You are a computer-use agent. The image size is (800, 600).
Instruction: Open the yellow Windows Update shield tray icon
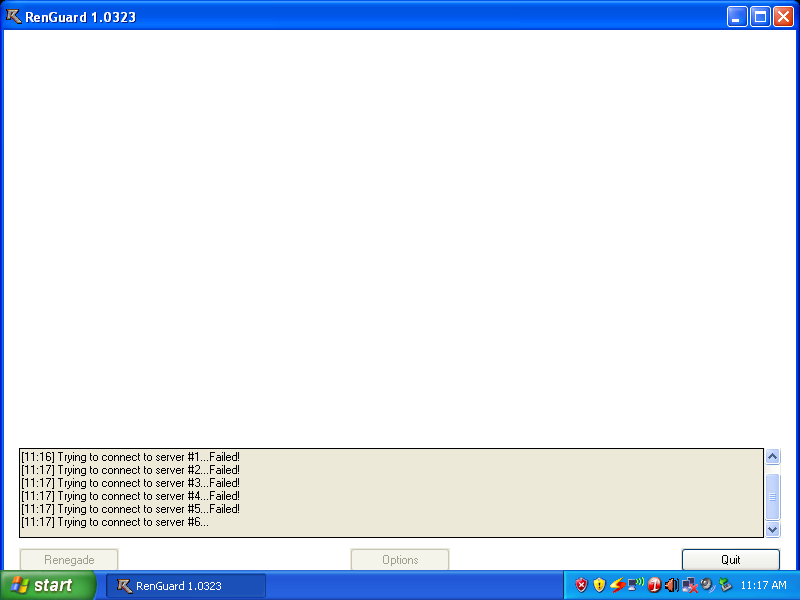click(599, 585)
